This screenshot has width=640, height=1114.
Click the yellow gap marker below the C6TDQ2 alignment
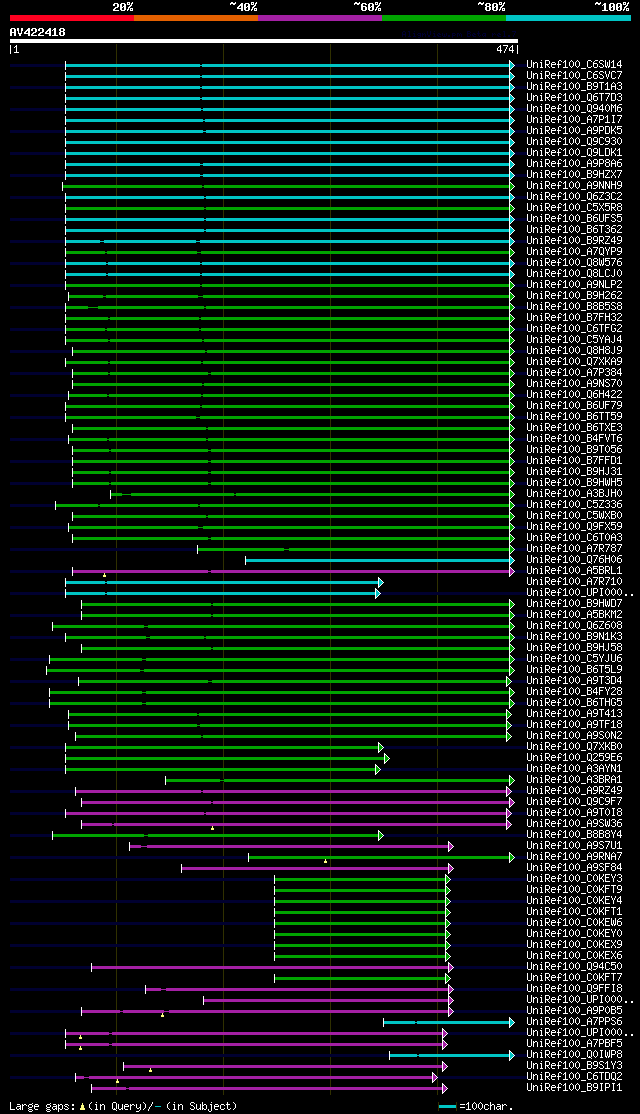[x=117, y=1081]
